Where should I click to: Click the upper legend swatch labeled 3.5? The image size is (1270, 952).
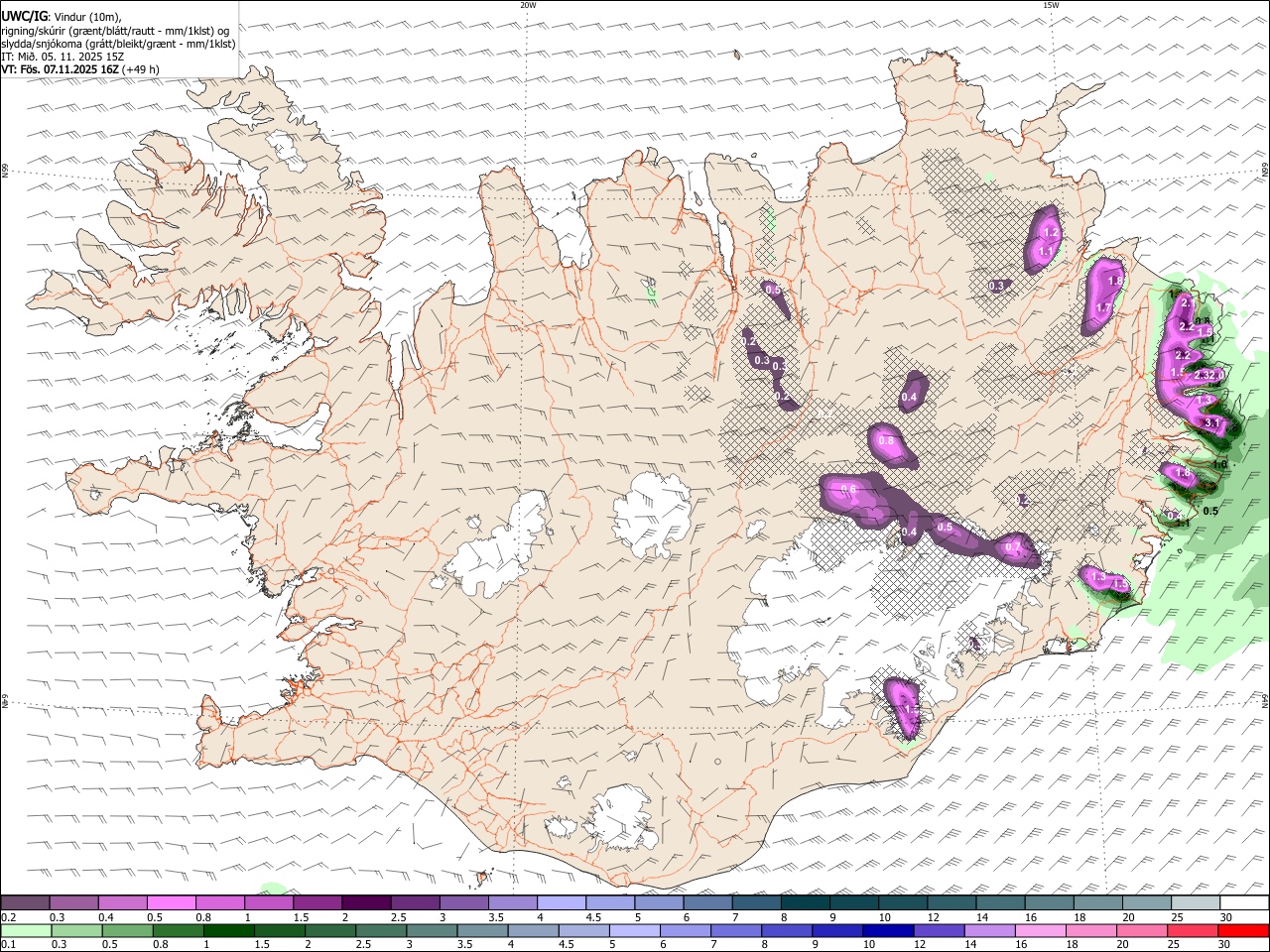513,902
